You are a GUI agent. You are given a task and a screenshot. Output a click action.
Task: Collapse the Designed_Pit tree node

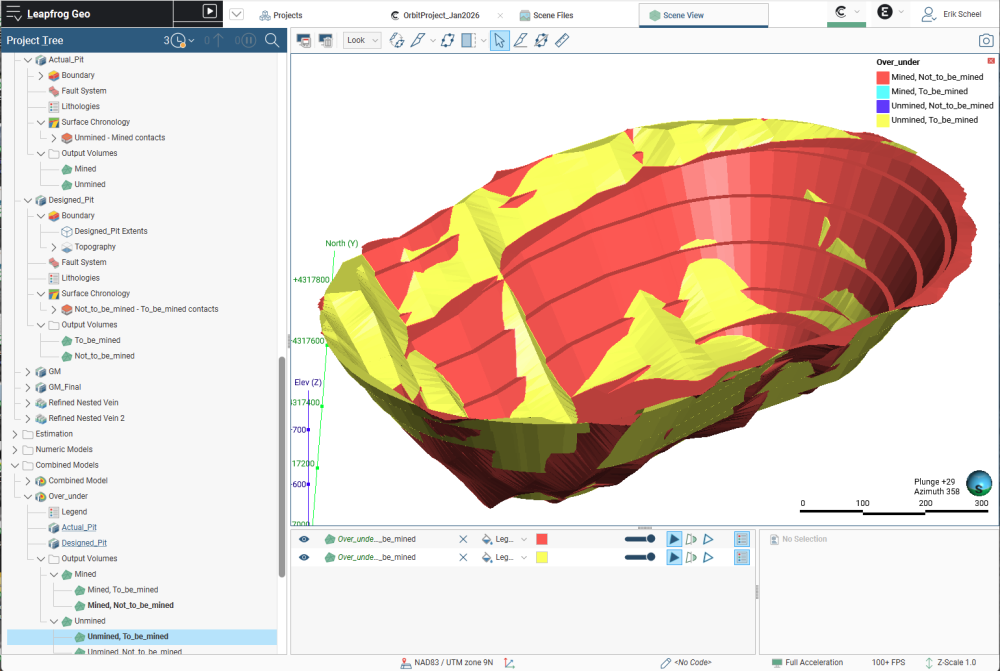pos(27,200)
